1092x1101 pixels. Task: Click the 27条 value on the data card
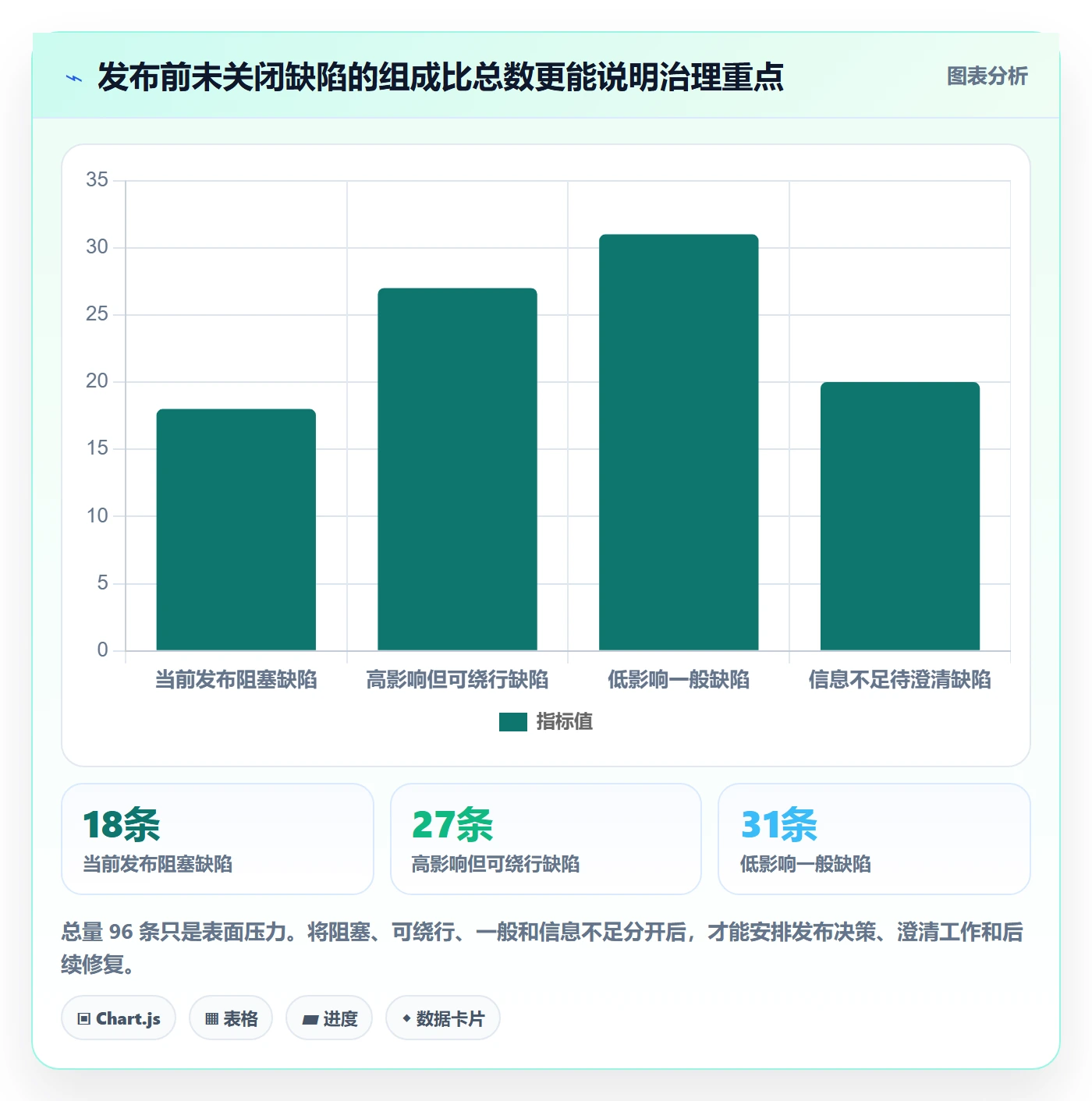point(452,825)
